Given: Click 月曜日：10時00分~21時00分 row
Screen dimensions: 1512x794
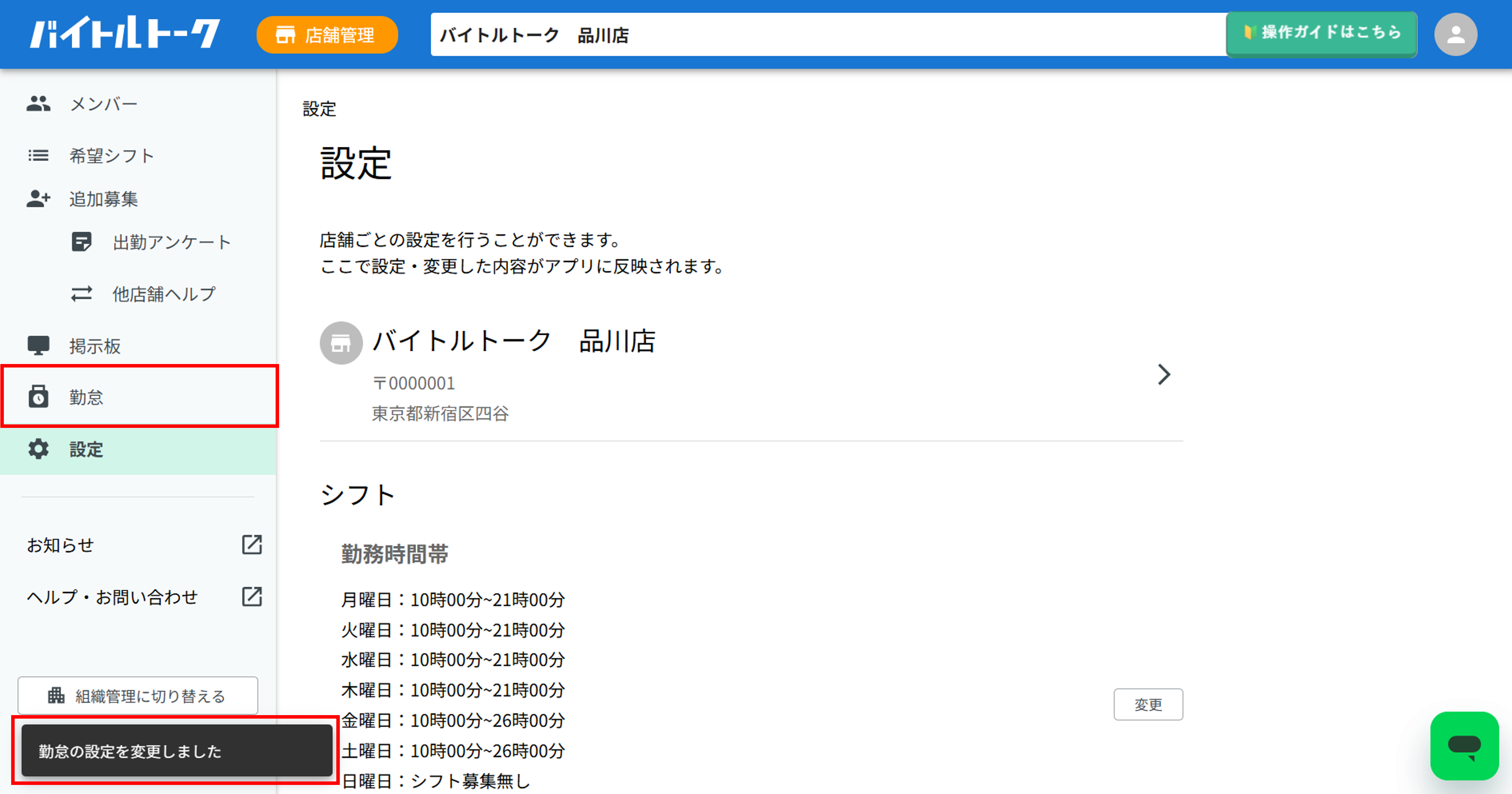Looking at the screenshot, I should click(452, 600).
